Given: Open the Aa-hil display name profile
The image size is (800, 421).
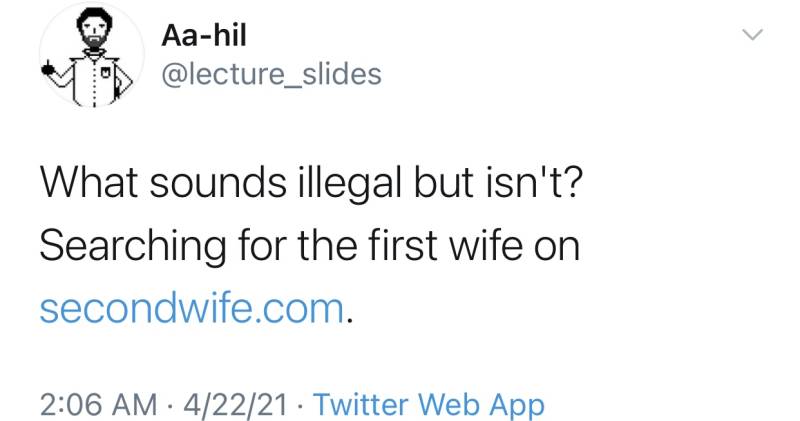Looking at the screenshot, I should click(x=203, y=37).
